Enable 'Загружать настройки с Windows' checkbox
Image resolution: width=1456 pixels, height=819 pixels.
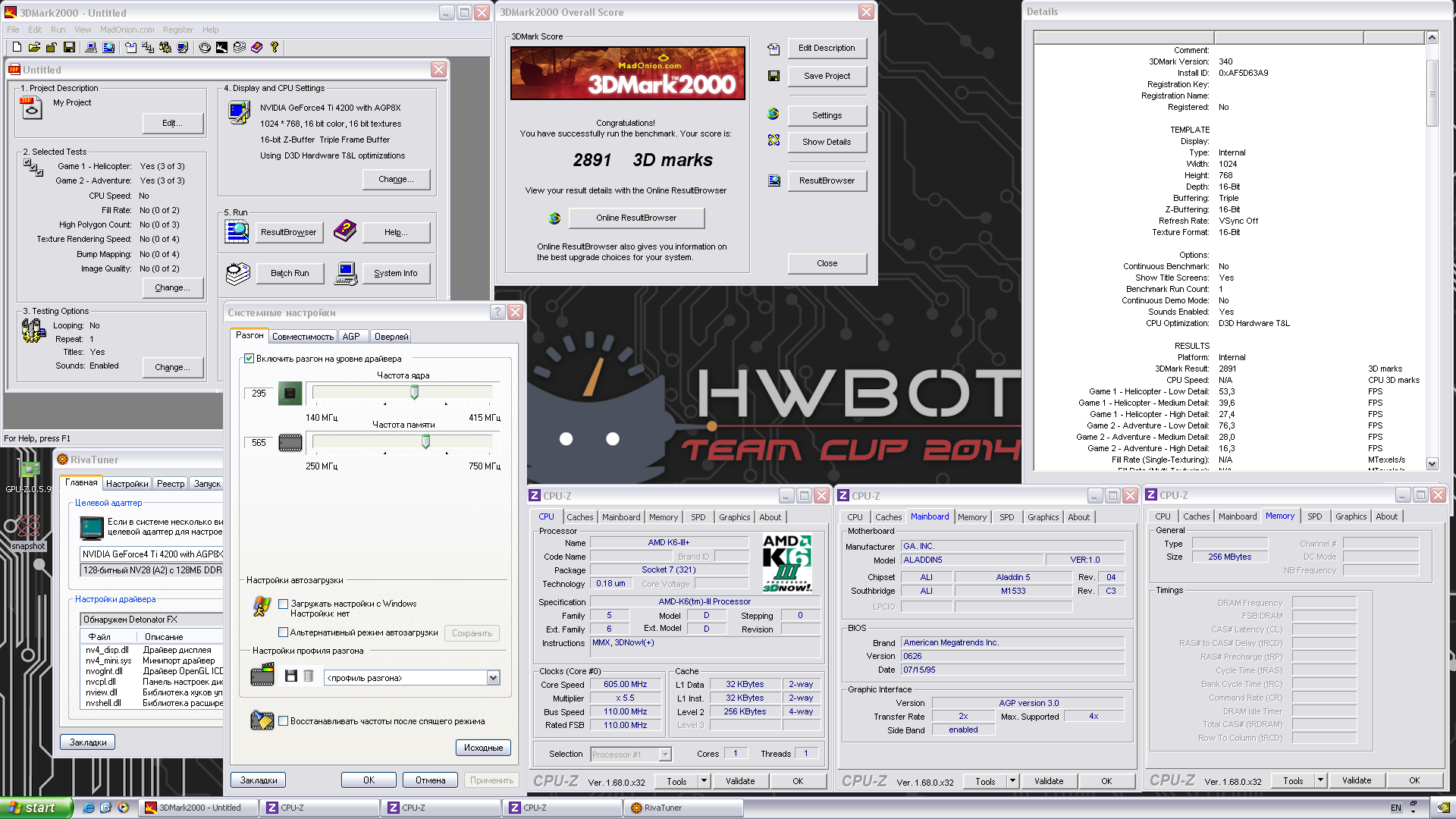tap(283, 604)
